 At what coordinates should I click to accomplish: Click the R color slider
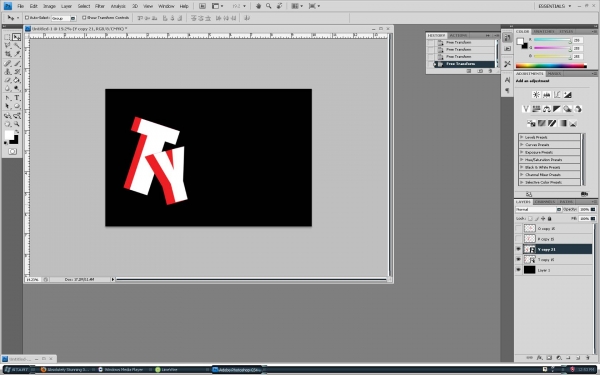[x=551, y=40]
